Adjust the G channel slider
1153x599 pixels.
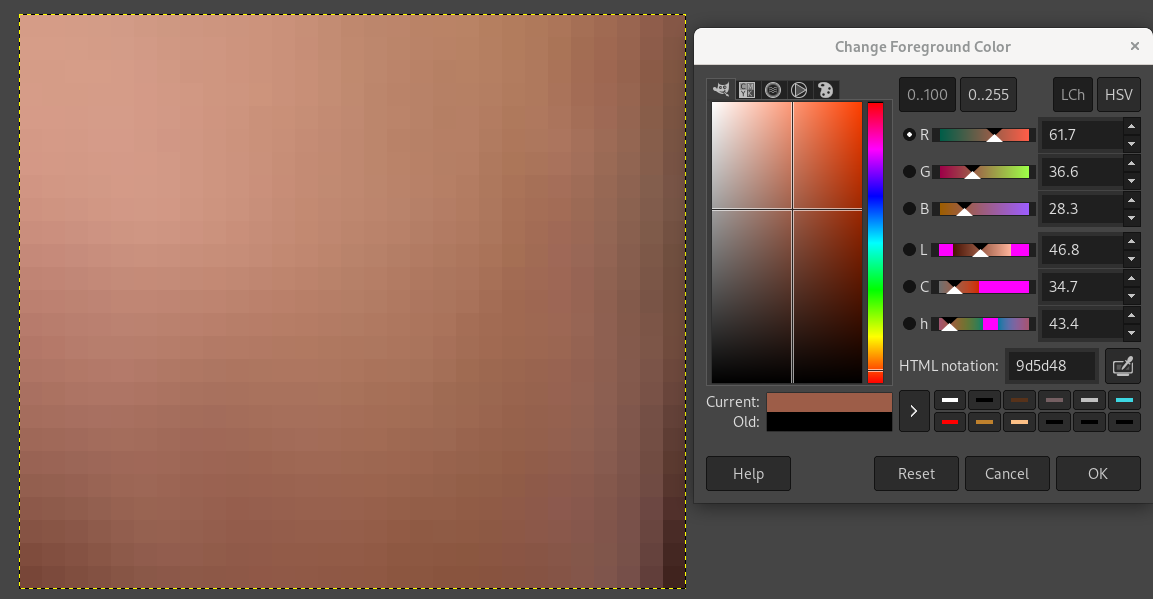tap(984, 172)
